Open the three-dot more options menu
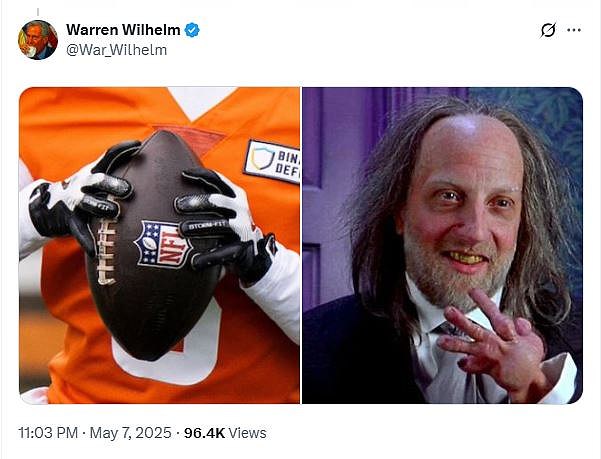 click(574, 30)
